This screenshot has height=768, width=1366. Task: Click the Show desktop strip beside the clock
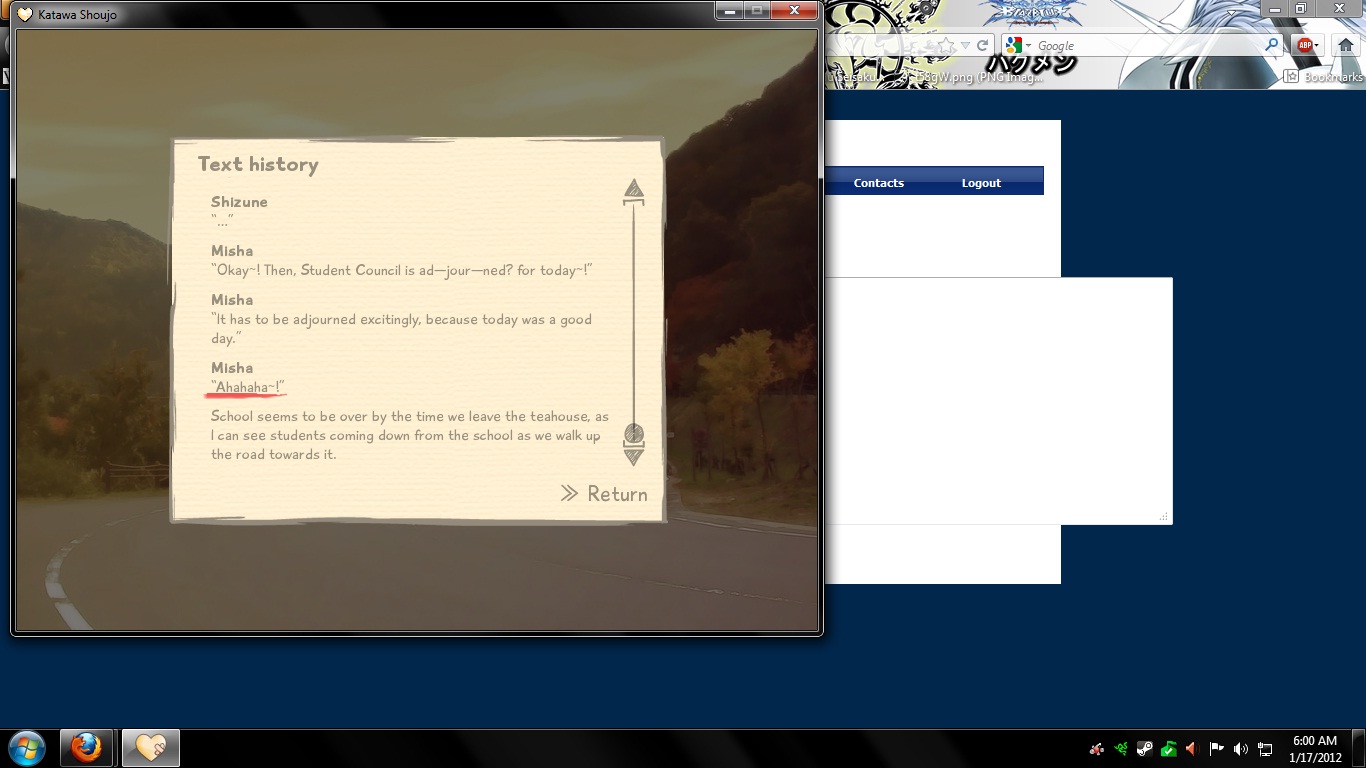[x=1359, y=748]
